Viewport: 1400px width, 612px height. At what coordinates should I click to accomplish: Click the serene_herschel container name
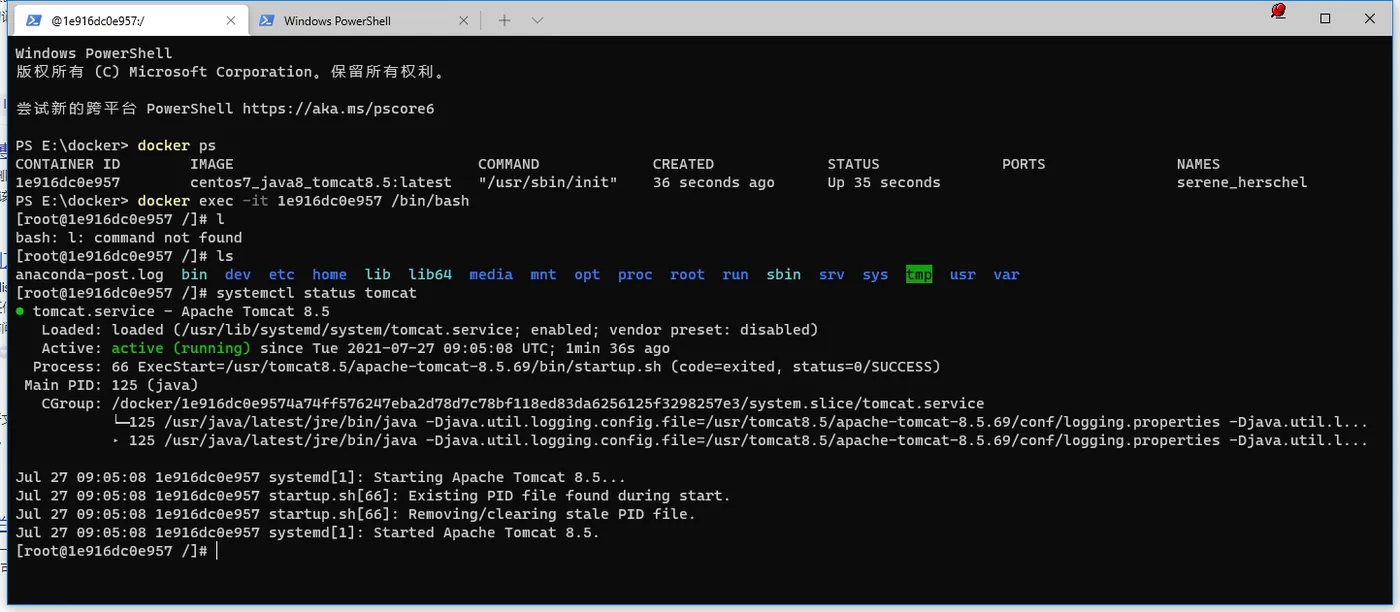1241,183
